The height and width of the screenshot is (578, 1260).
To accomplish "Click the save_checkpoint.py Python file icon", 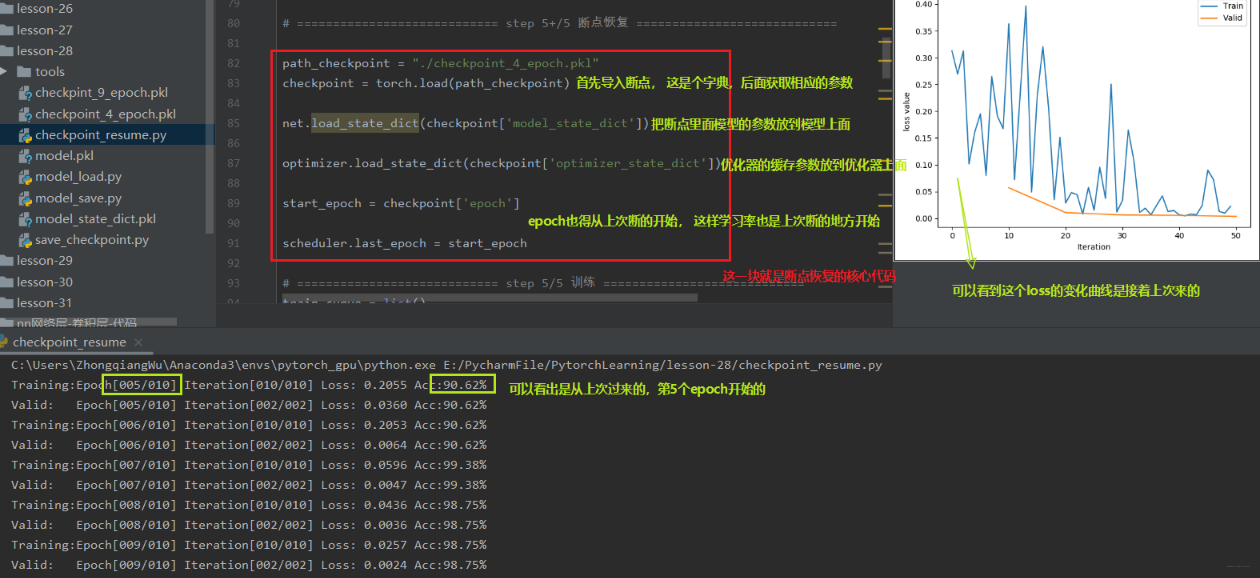I will 25,240.
